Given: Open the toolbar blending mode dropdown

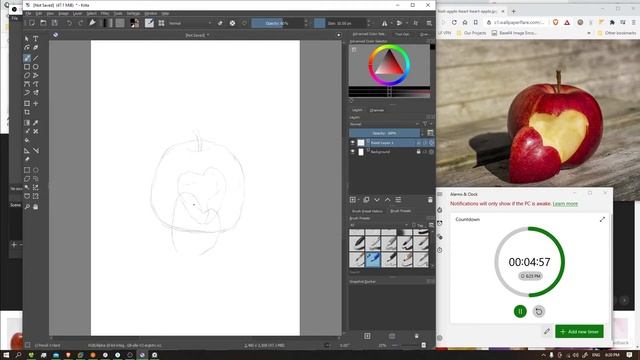Looking at the screenshot, I should [190, 23].
